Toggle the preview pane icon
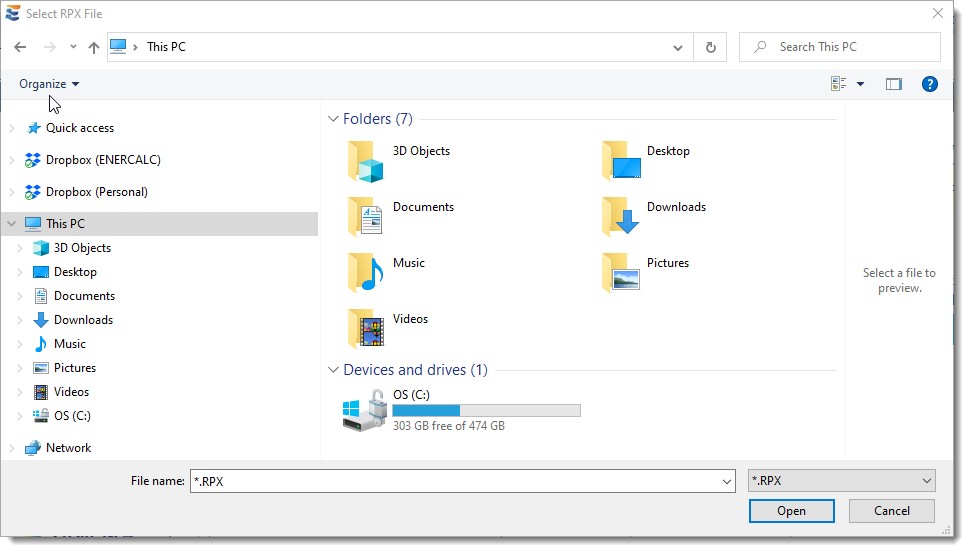This screenshot has width=969, height=552. click(893, 84)
